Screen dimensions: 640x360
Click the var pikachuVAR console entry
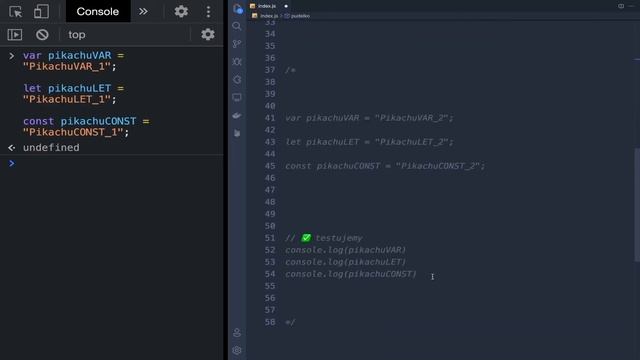click(73, 61)
